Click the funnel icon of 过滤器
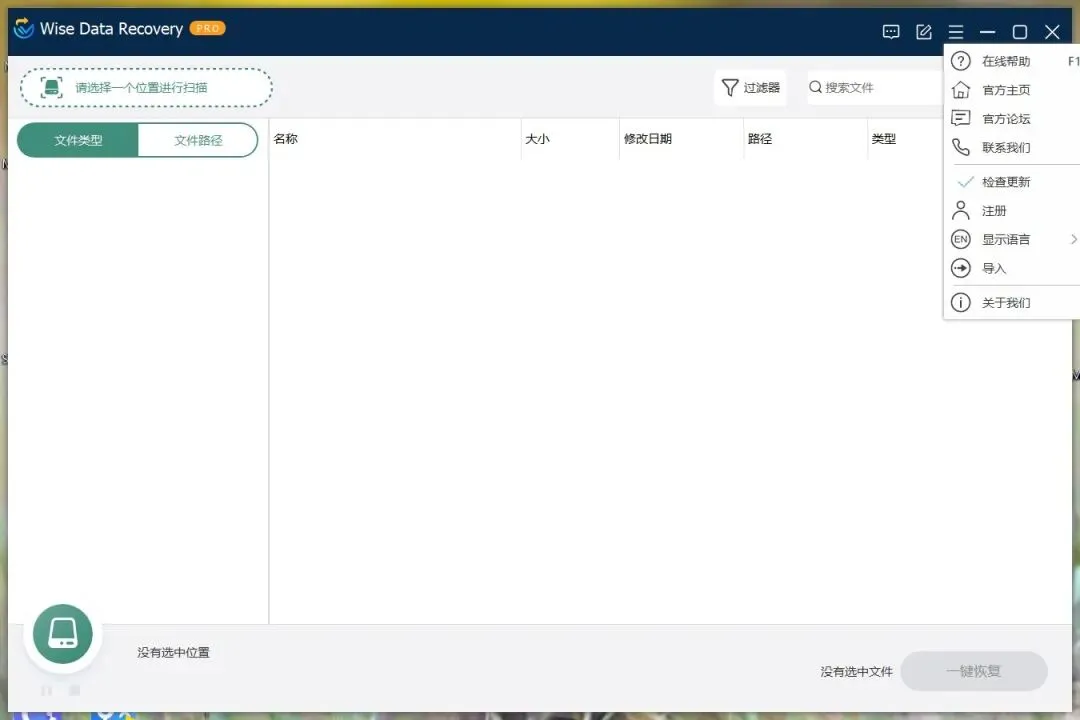The width and height of the screenshot is (1080, 720). point(729,88)
